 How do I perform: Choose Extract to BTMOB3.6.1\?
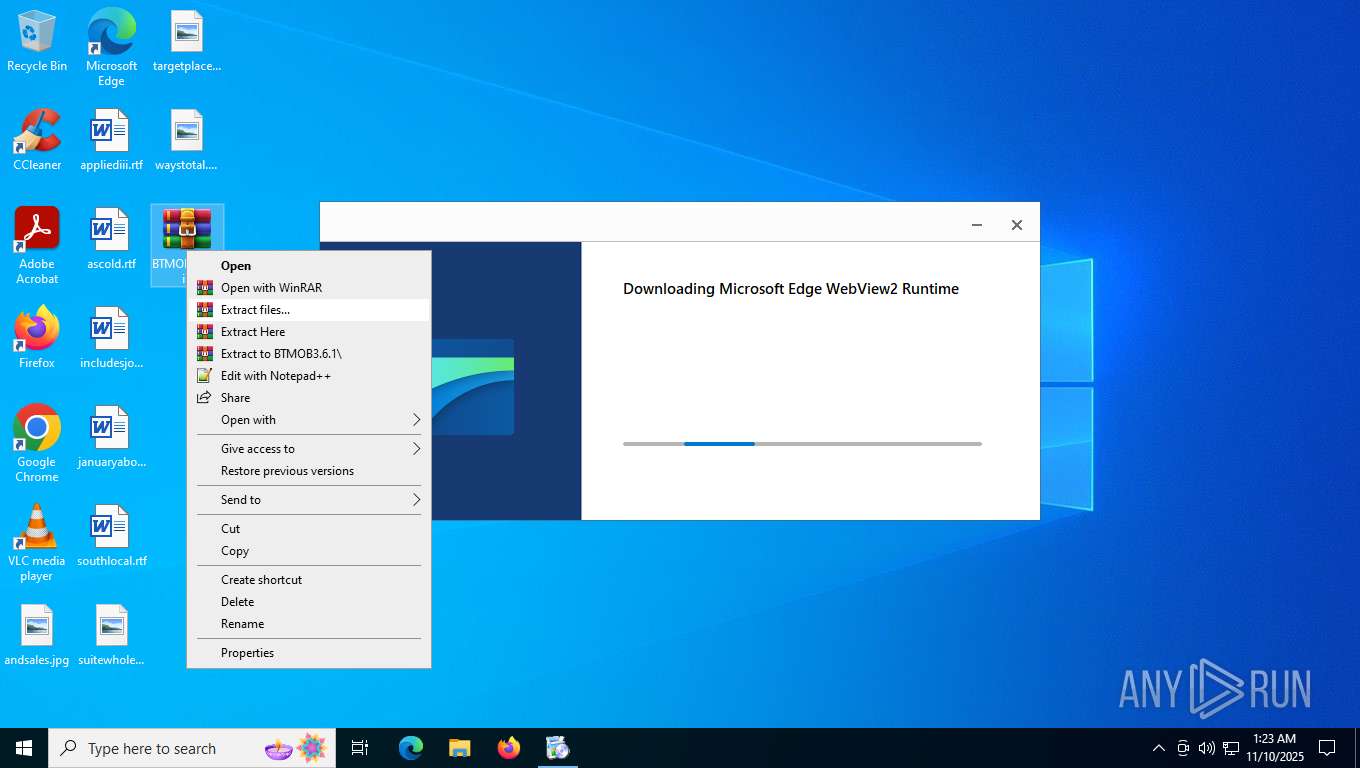(x=309, y=354)
